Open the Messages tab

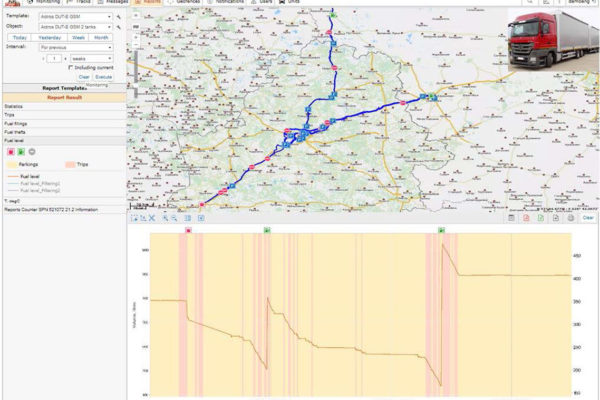click(x=113, y=2)
